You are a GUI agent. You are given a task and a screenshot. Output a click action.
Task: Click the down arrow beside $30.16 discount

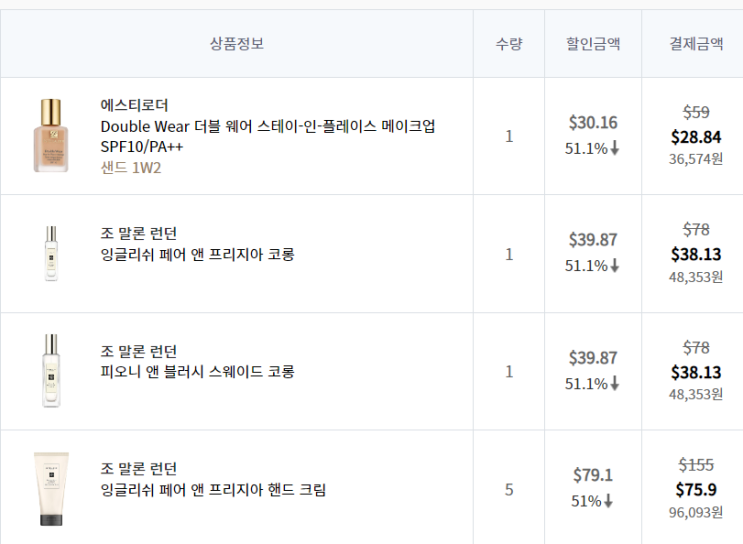click(x=615, y=149)
